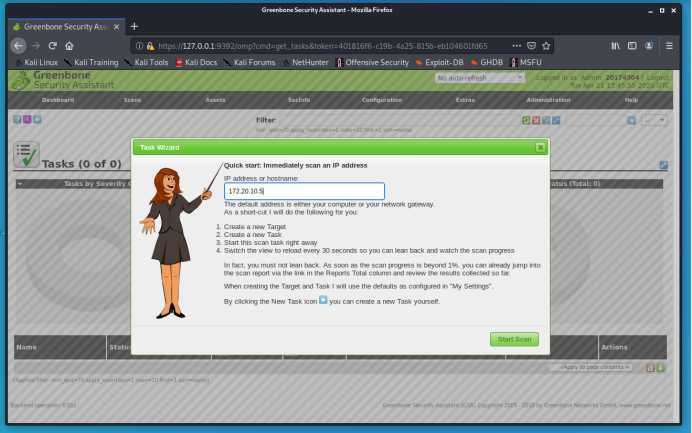Open Kali Linux bookmark

[x=36, y=63]
